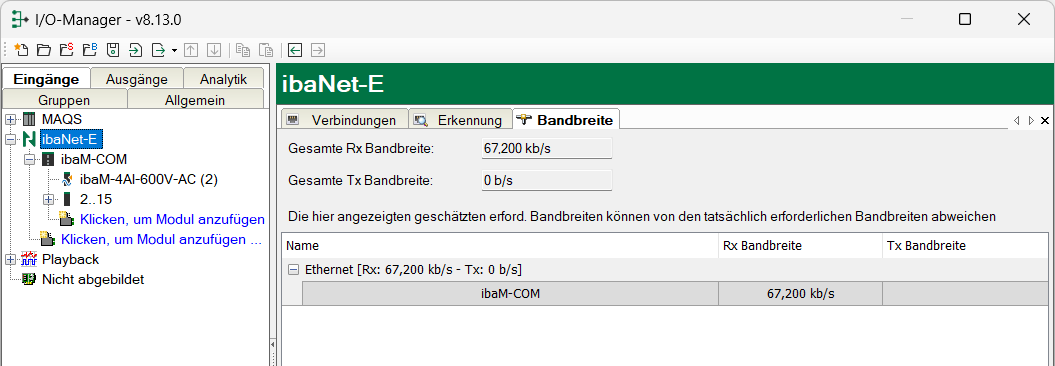Click the import icon with inward arrow
The image size is (1055, 366).
(x=136, y=50)
